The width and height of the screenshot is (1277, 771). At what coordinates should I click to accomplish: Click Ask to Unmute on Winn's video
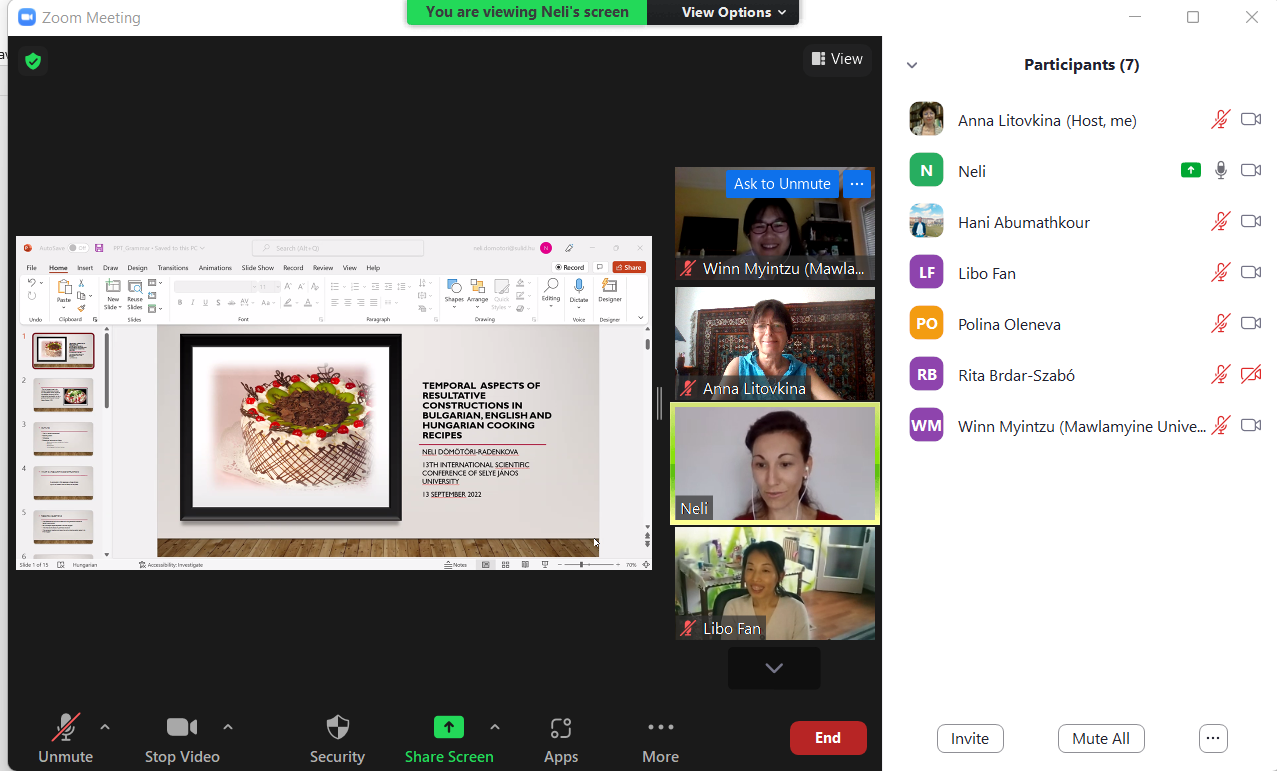point(782,184)
